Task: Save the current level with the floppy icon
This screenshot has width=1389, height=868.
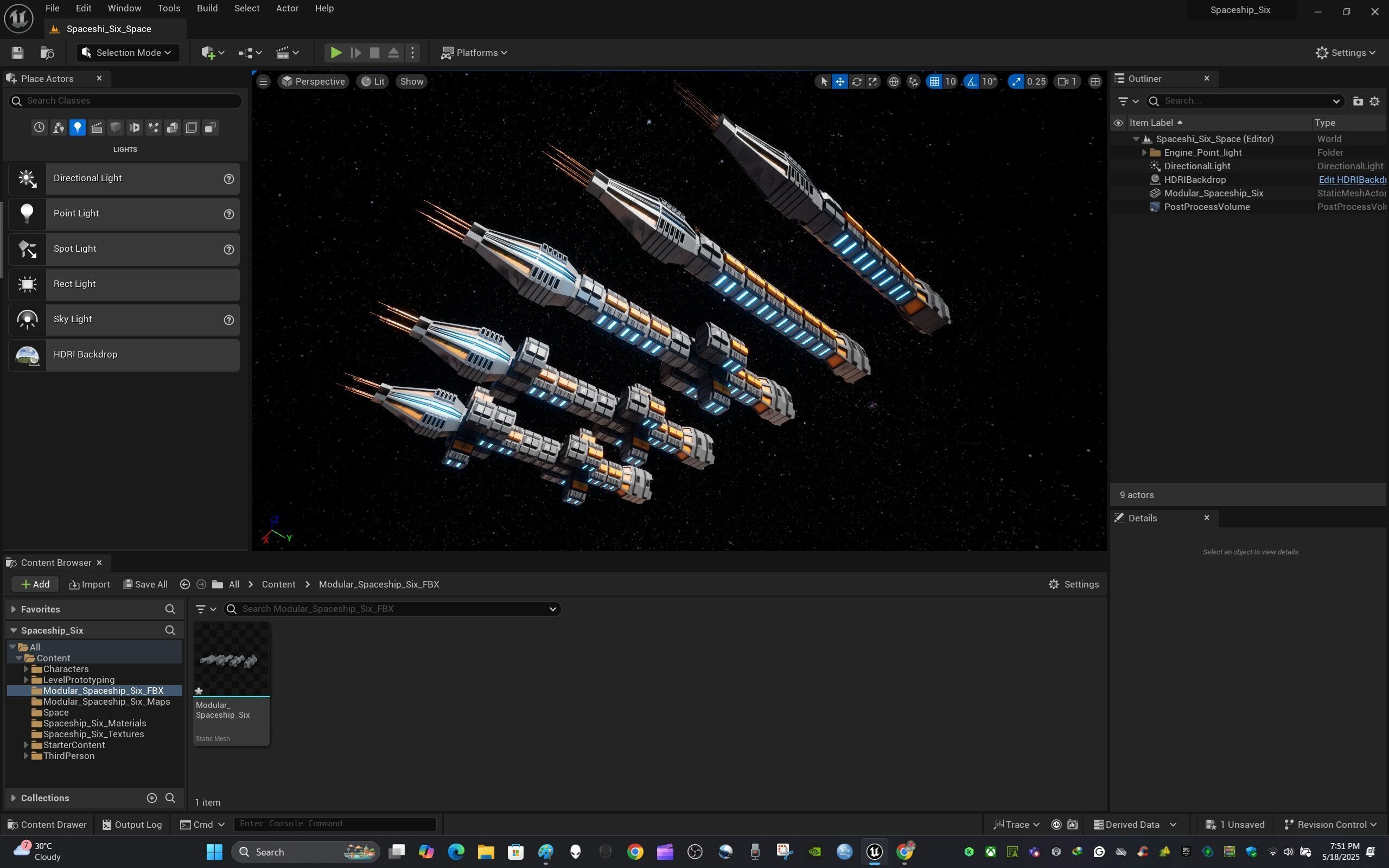Action: (x=17, y=53)
